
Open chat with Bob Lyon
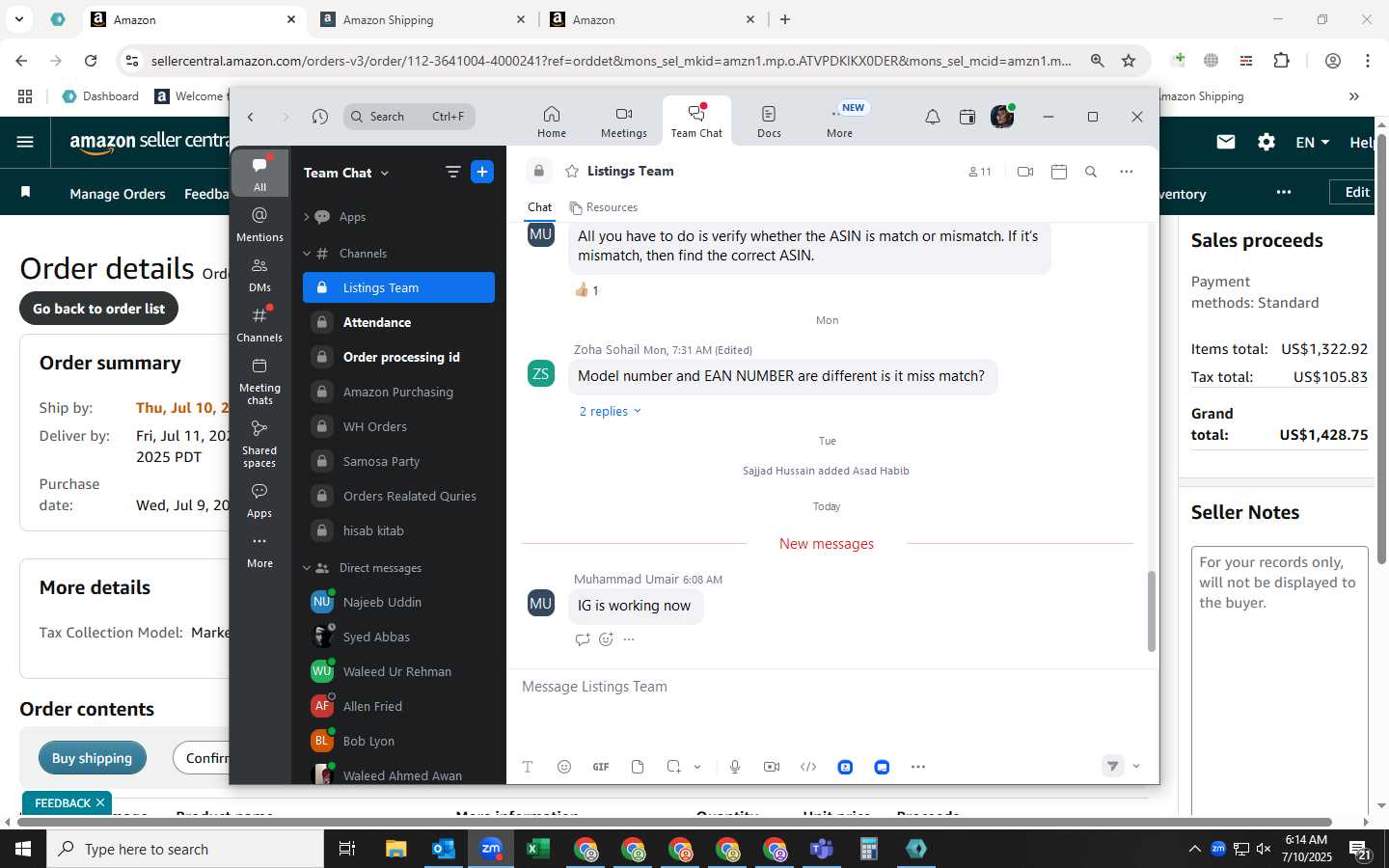pos(398,741)
